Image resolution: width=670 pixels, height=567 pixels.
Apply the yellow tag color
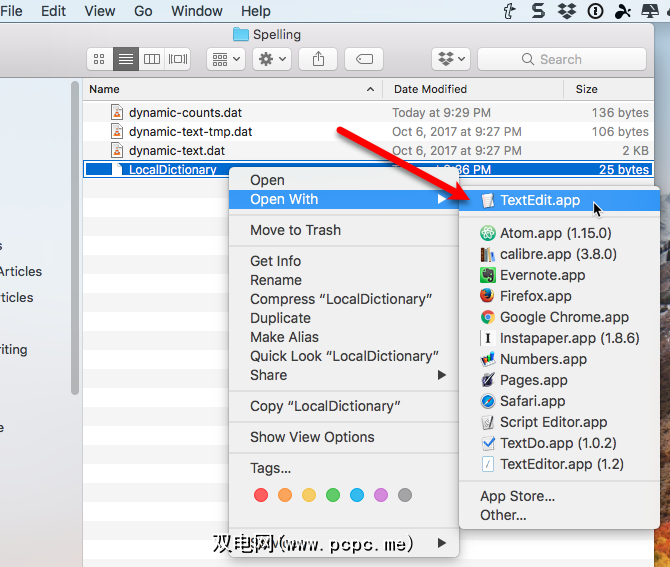[309, 495]
